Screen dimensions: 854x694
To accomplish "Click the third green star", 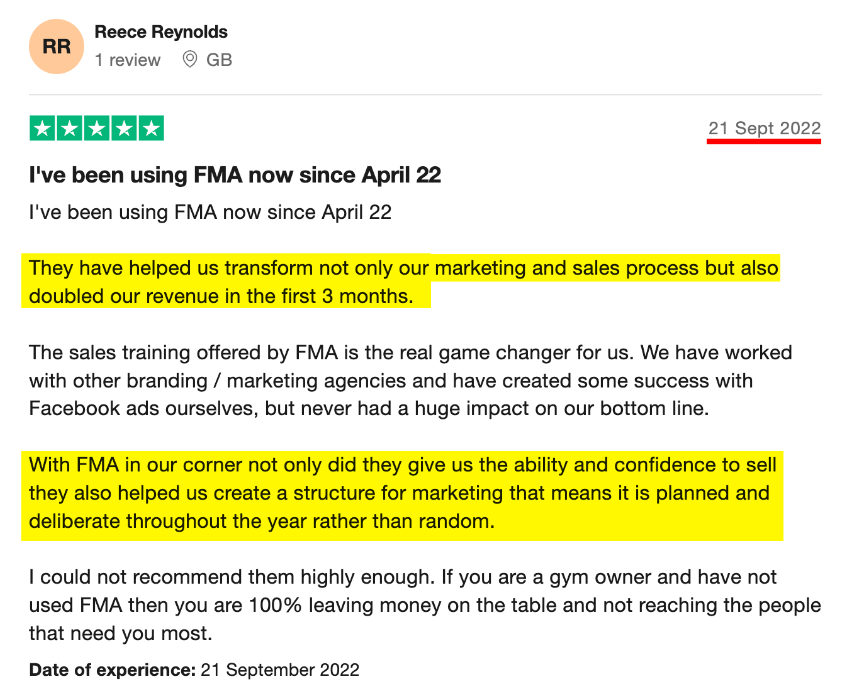I will click(x=97, y=129).
